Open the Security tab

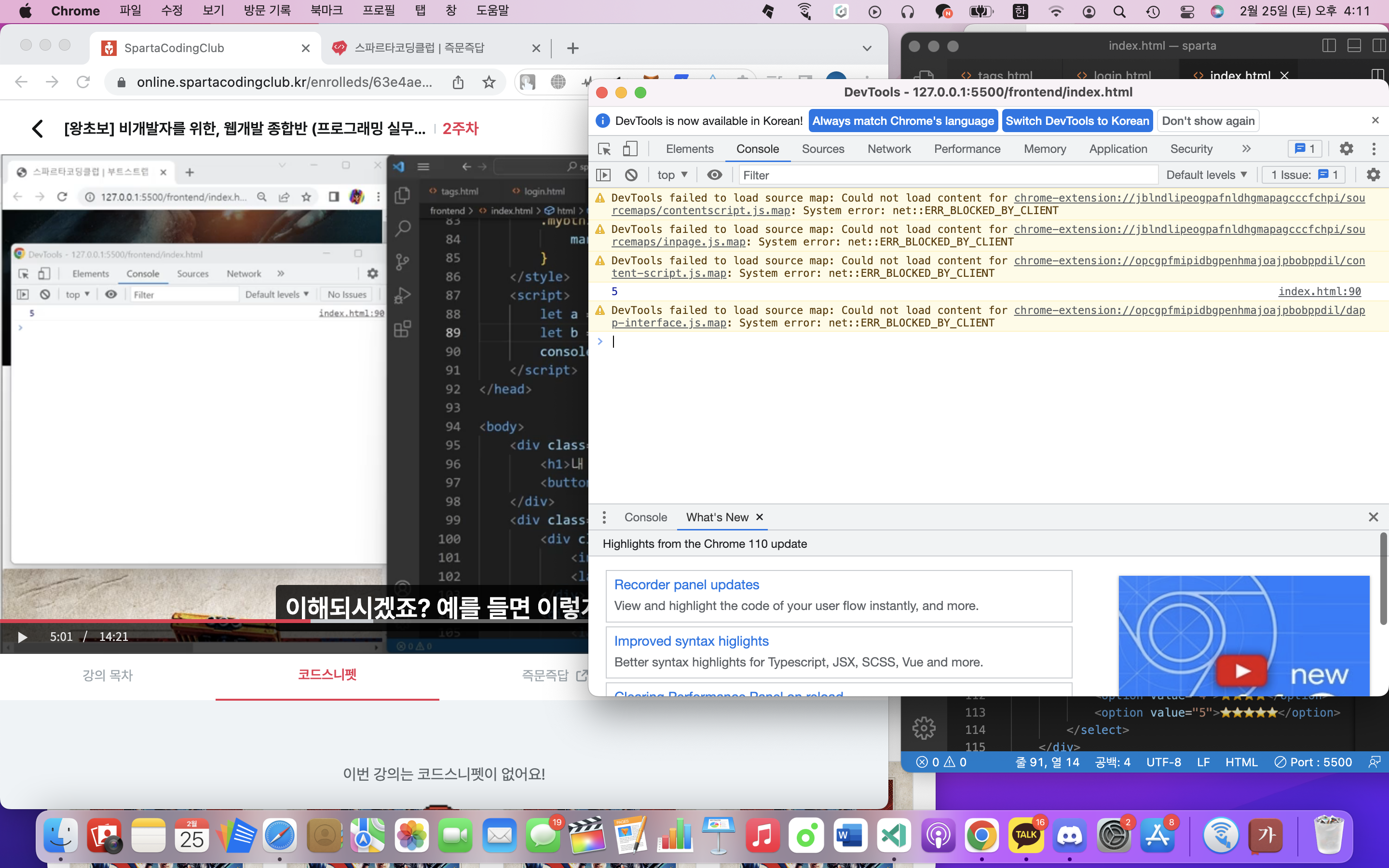click(1191, 149)
